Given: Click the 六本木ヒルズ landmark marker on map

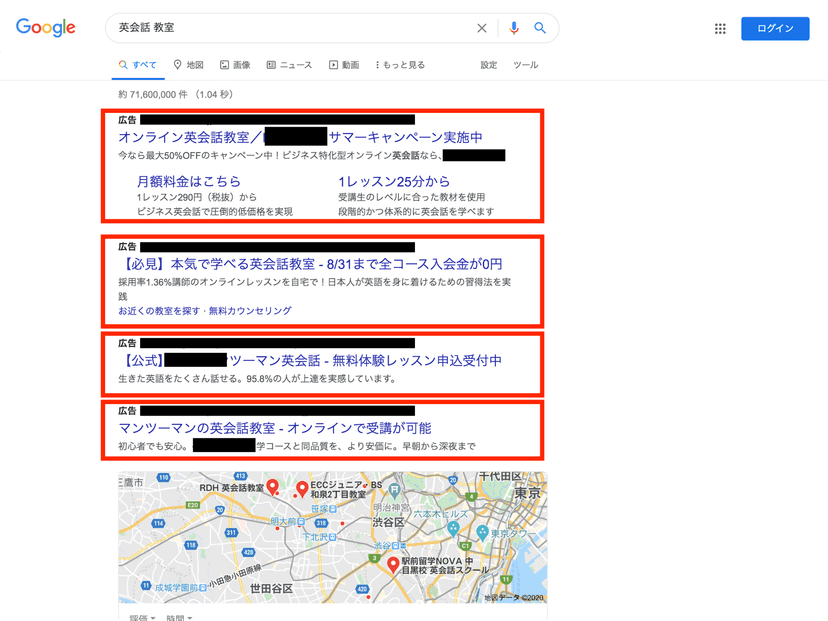Looking at the screenshot, I should click(453, 529).
